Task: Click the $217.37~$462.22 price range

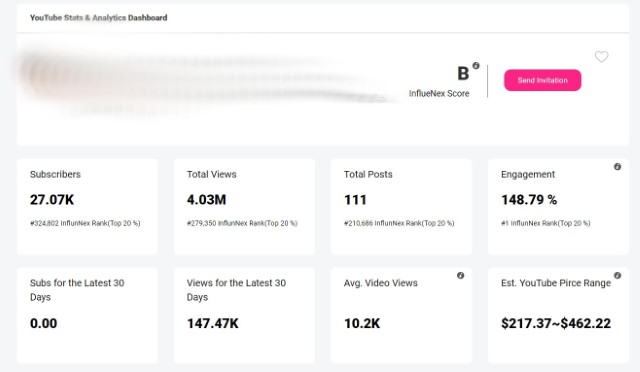Action: (556, 323)
